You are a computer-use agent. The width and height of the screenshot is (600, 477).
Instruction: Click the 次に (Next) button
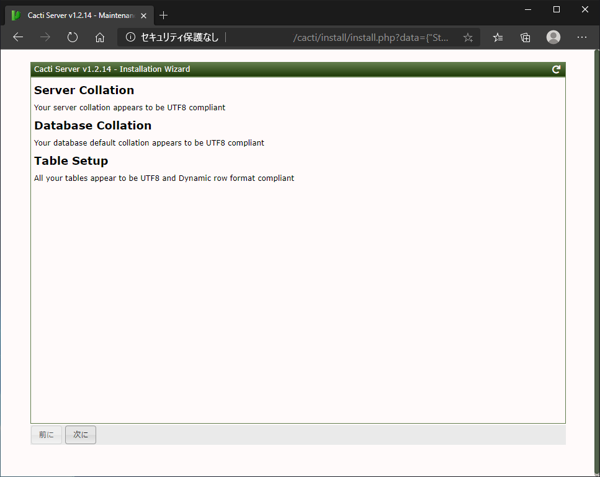80,435
